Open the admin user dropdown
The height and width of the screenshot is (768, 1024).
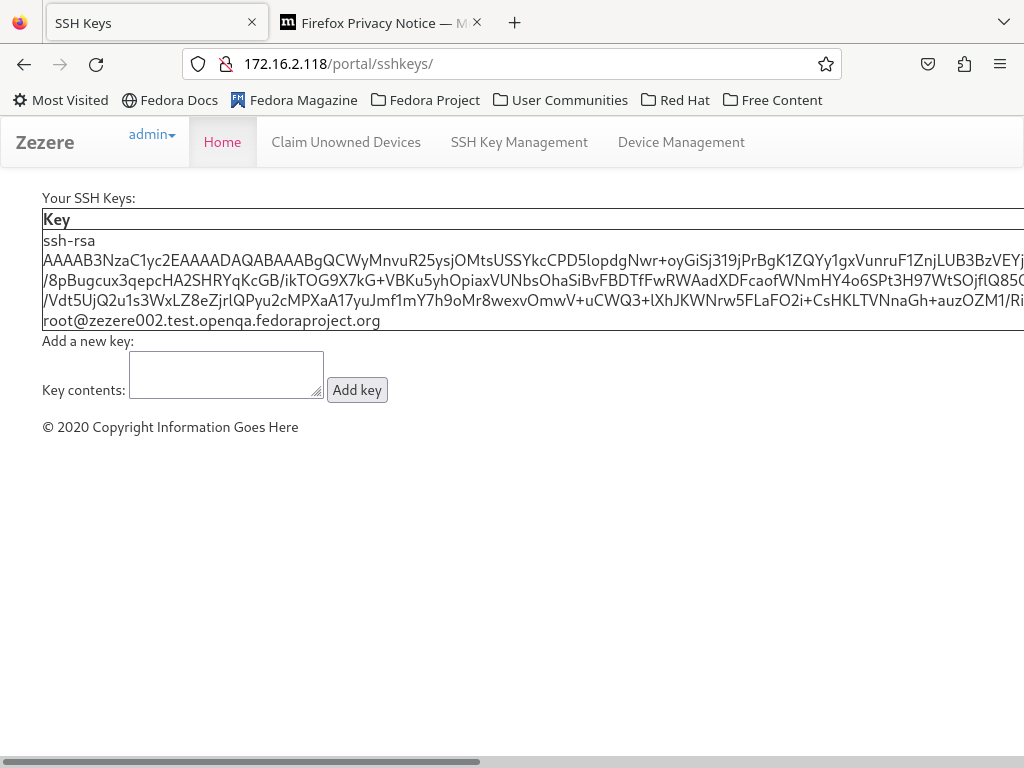(152, 135)
